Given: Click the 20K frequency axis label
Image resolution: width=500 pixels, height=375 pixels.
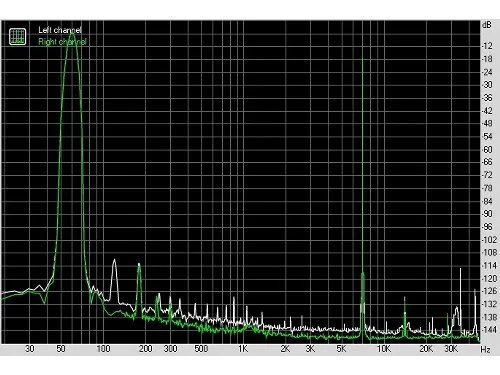Looking at the screenshot, I should coord(426,349).
